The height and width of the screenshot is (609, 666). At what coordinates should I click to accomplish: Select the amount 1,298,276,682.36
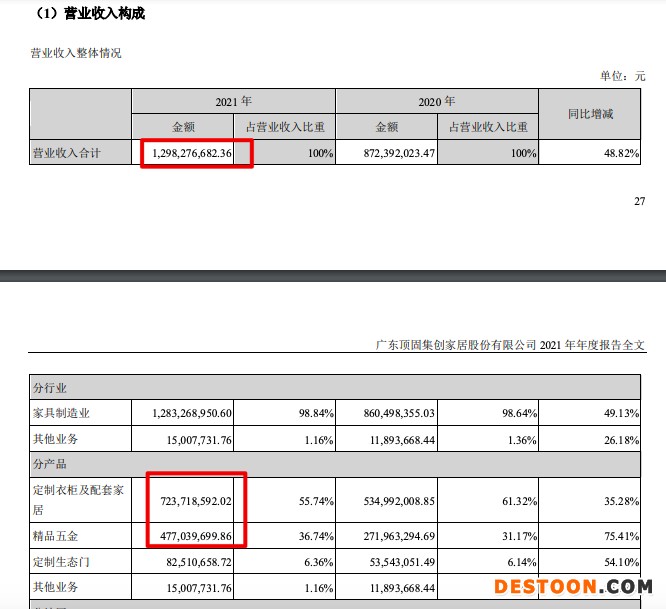192,153
